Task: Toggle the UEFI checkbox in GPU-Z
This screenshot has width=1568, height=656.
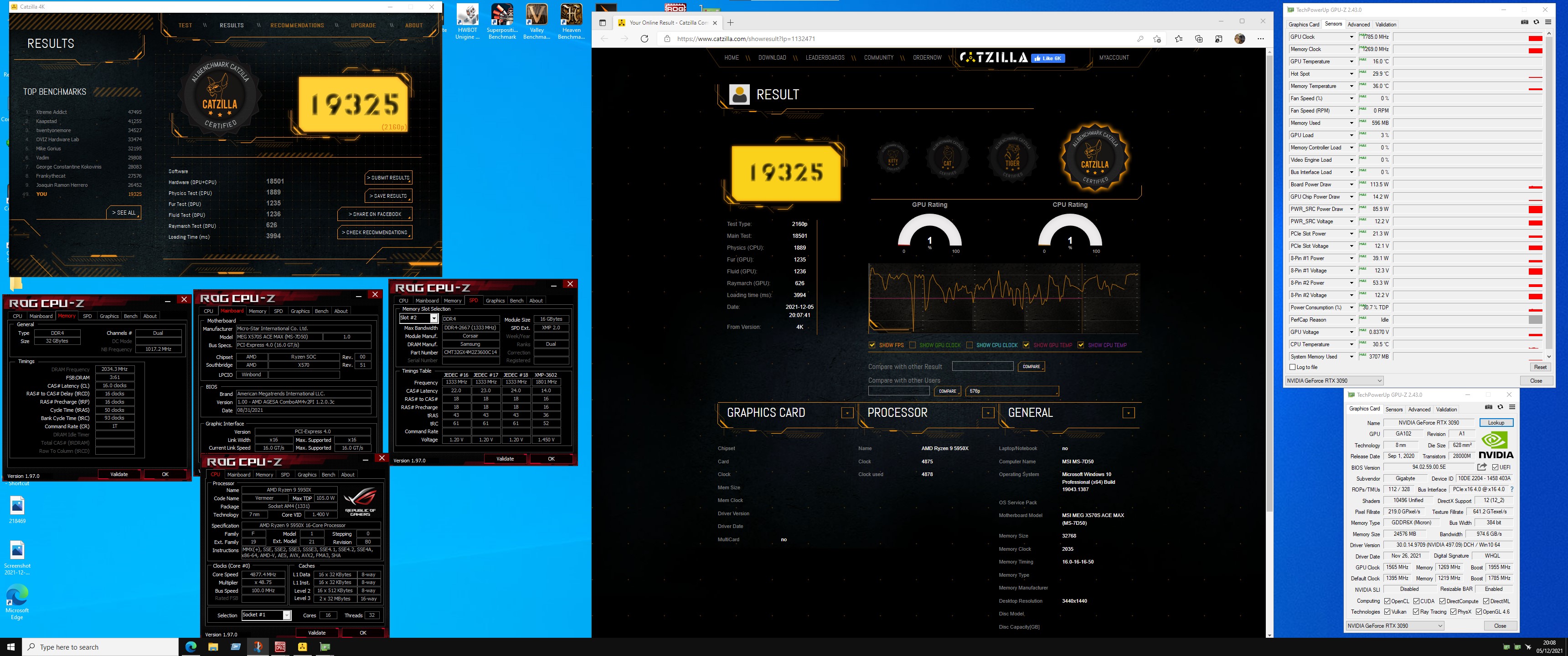Action: [x=1495, y=467]
